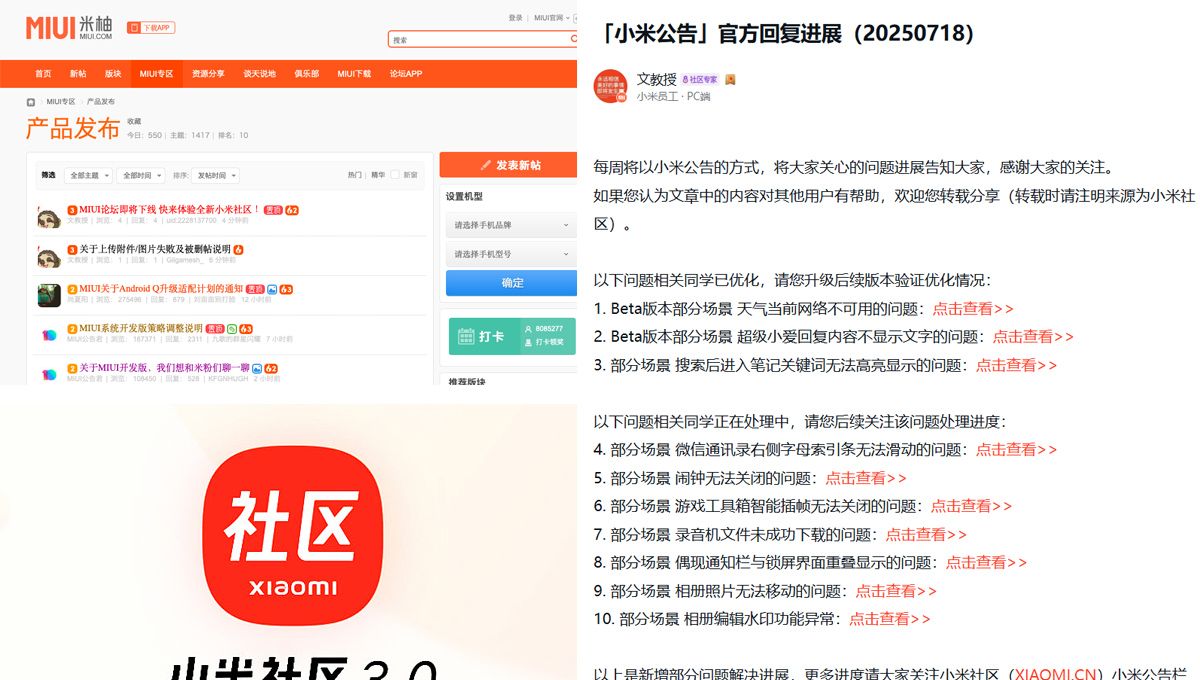Open the 版块 tab
Screen dimensions: 1200x680
pyautogui.click(x=113, y=74)
